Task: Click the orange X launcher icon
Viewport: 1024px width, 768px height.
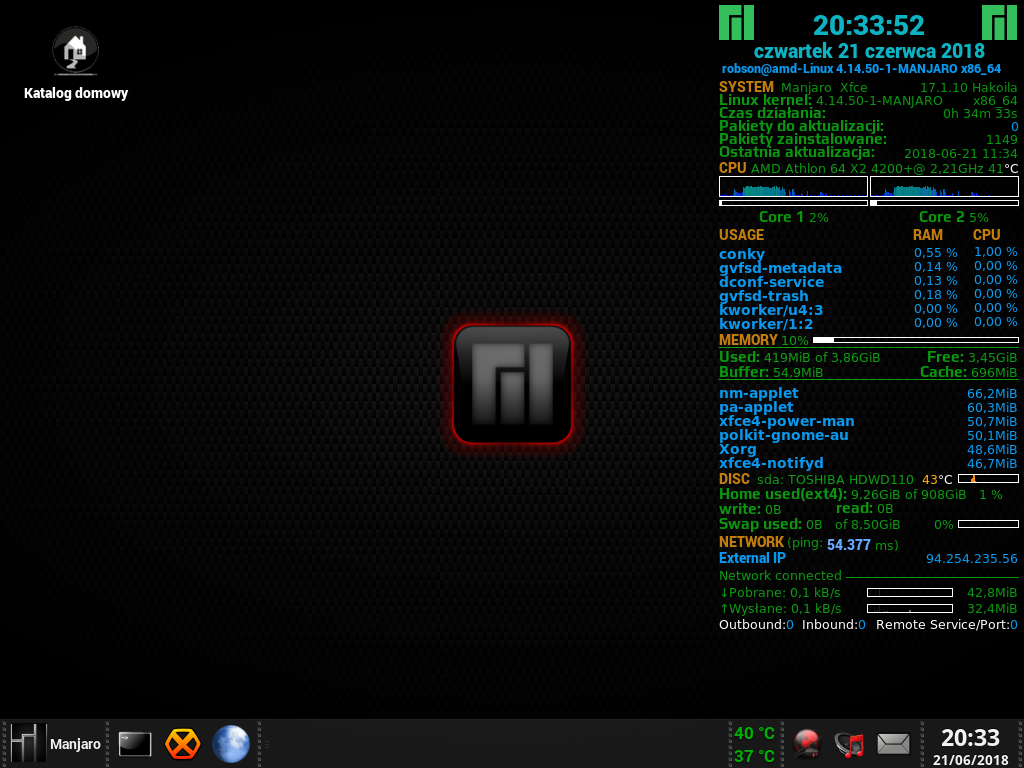Action: [182, 744]
